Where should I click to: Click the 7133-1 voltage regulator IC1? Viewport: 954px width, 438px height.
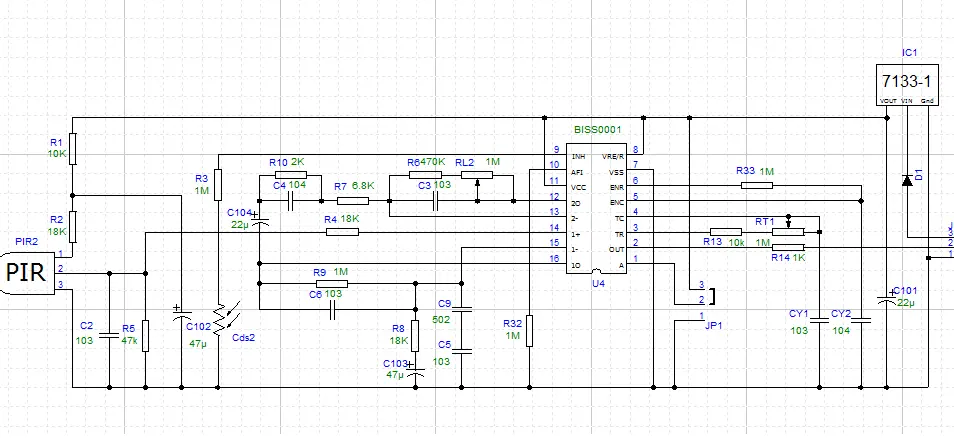pos(908,82)
